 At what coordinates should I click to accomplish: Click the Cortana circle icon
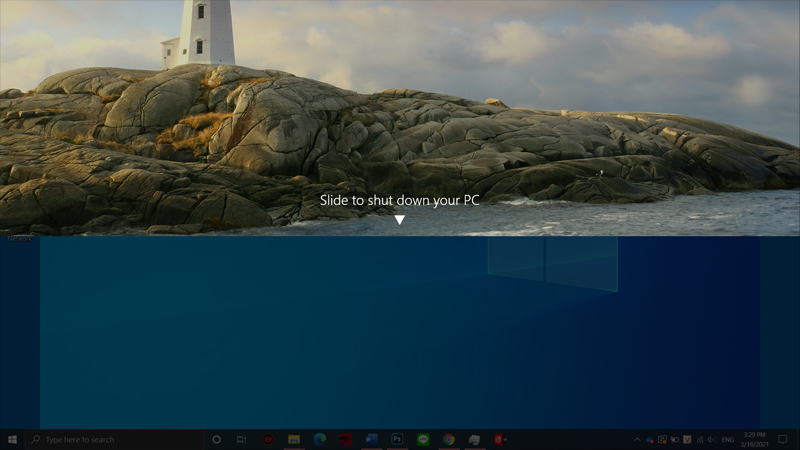pos(216,439)
